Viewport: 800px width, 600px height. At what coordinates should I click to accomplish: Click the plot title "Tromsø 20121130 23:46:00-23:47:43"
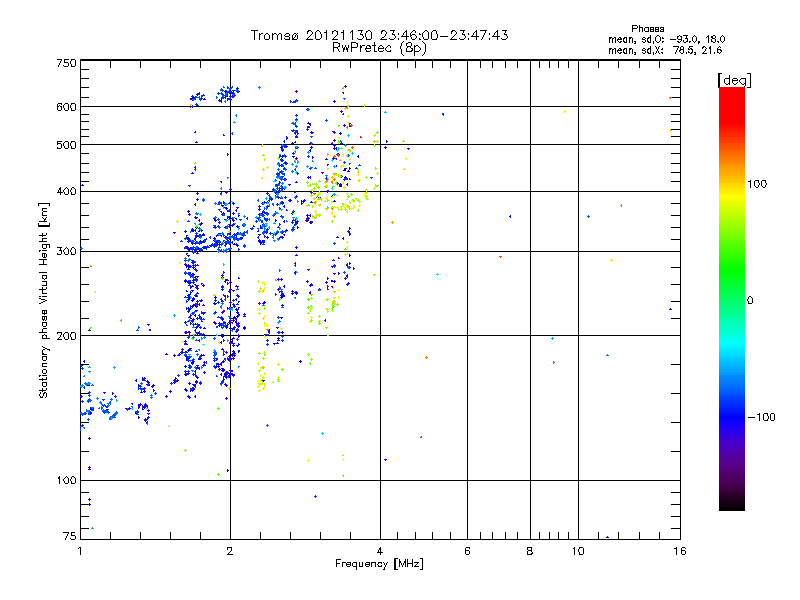[379, 35]
